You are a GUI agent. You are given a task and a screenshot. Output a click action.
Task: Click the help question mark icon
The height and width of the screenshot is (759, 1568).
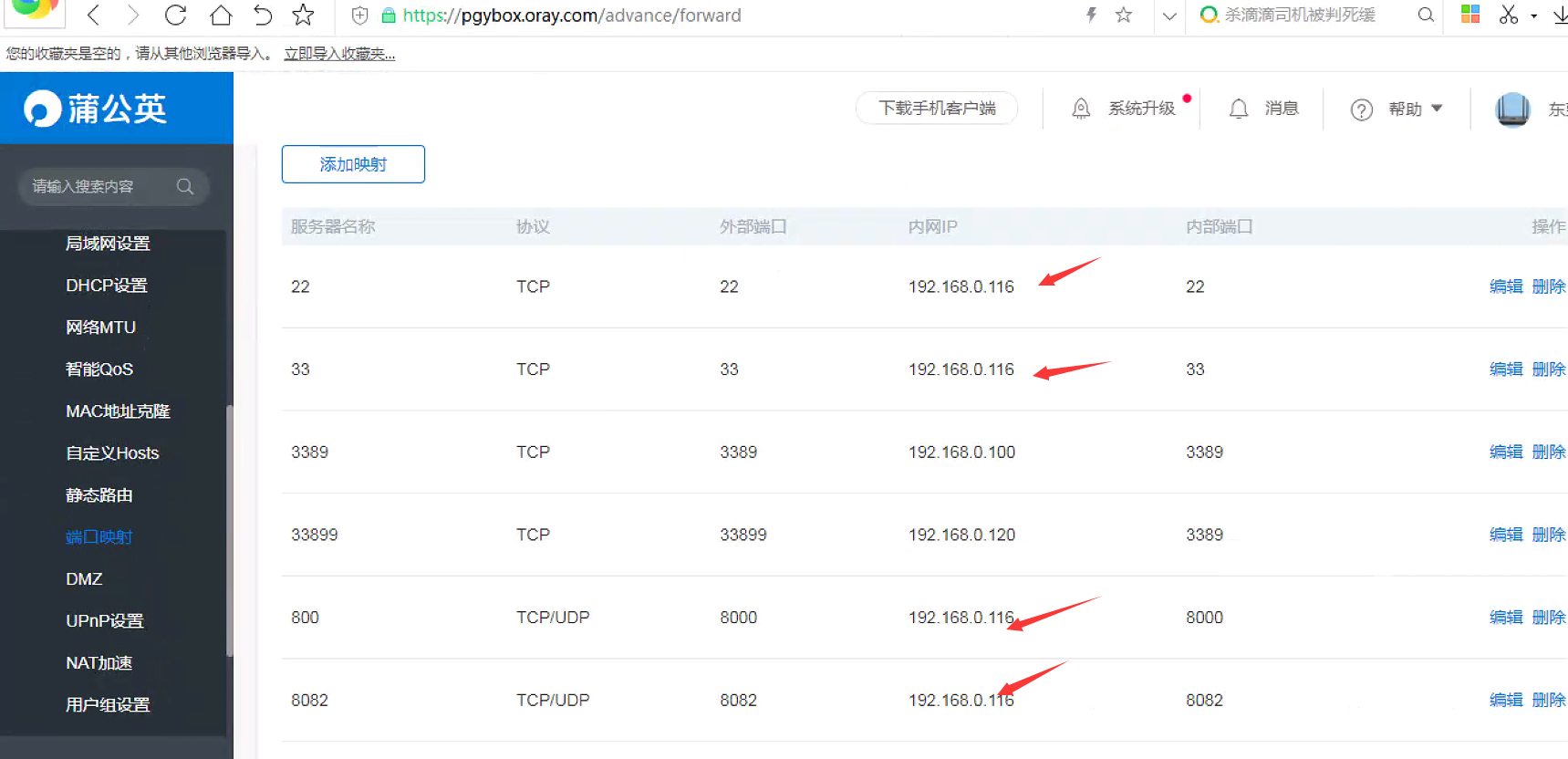tap(1362, 109)
